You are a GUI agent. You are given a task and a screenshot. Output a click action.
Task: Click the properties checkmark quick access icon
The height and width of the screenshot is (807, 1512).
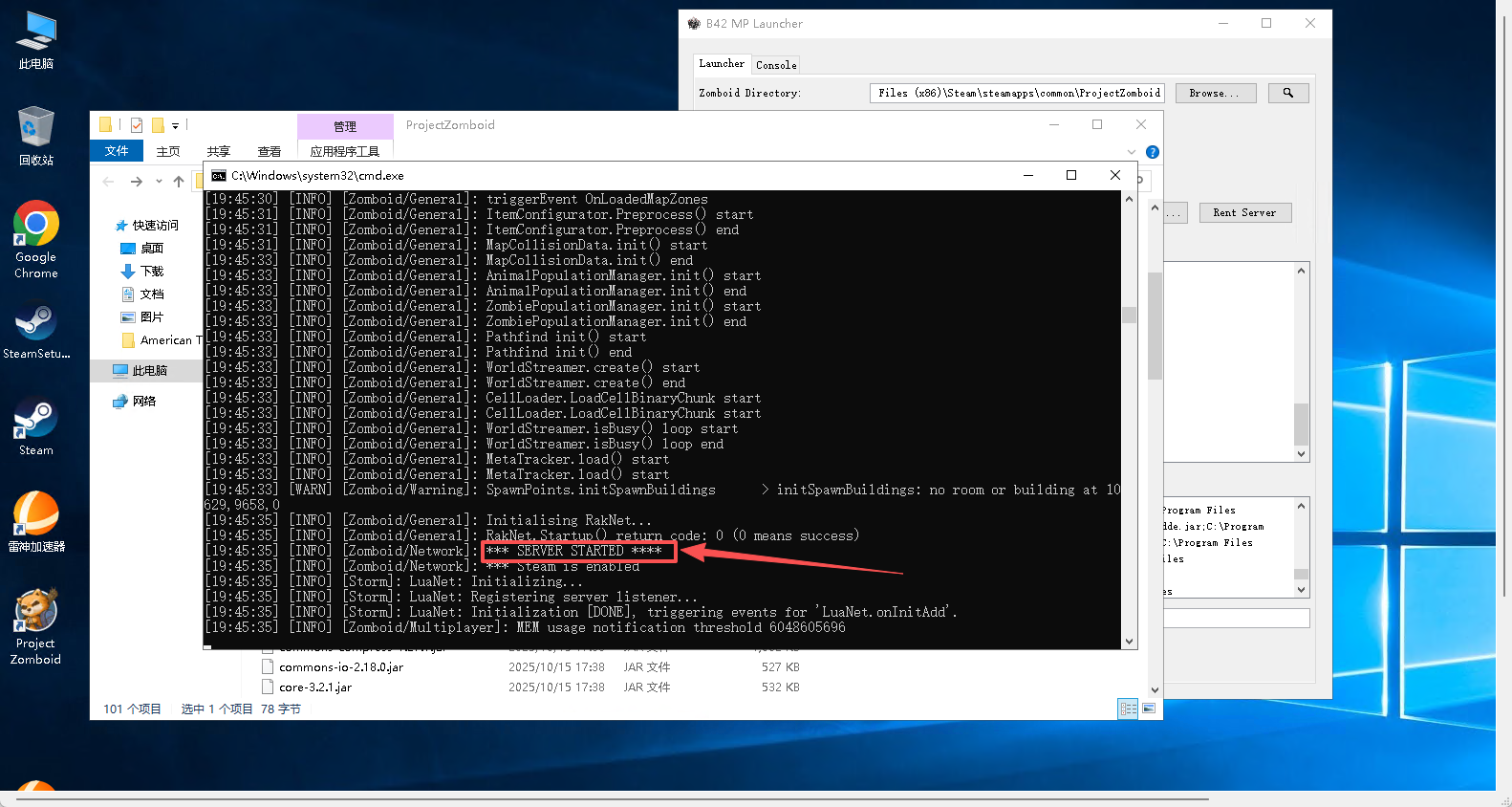[137, 125]
